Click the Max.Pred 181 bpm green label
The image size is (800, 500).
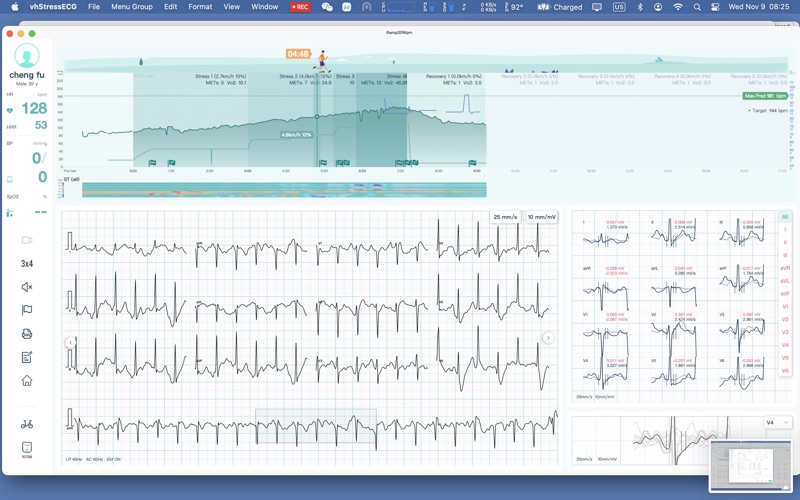765,96
